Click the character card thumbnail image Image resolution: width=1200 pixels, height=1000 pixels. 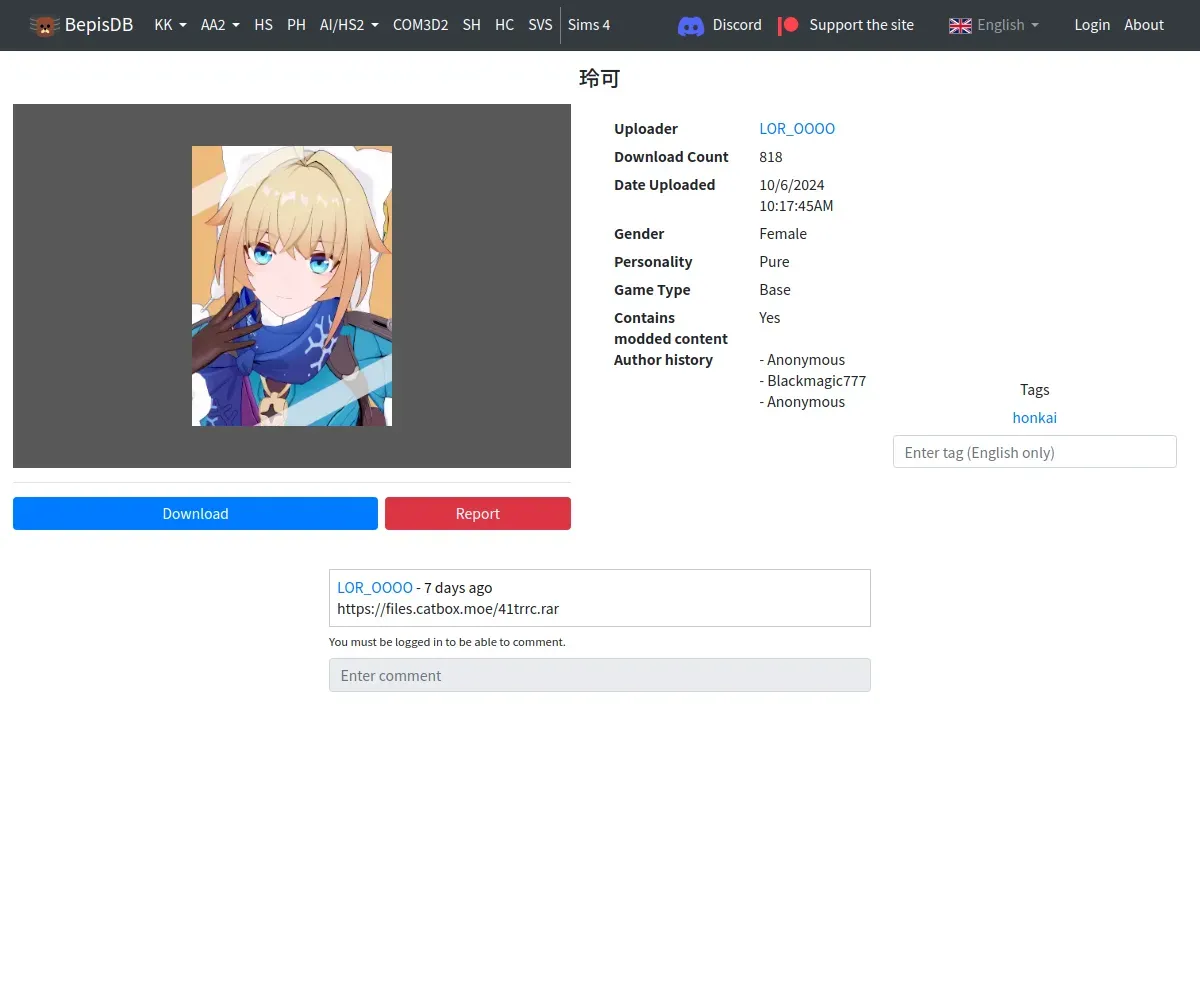(292, 286)
